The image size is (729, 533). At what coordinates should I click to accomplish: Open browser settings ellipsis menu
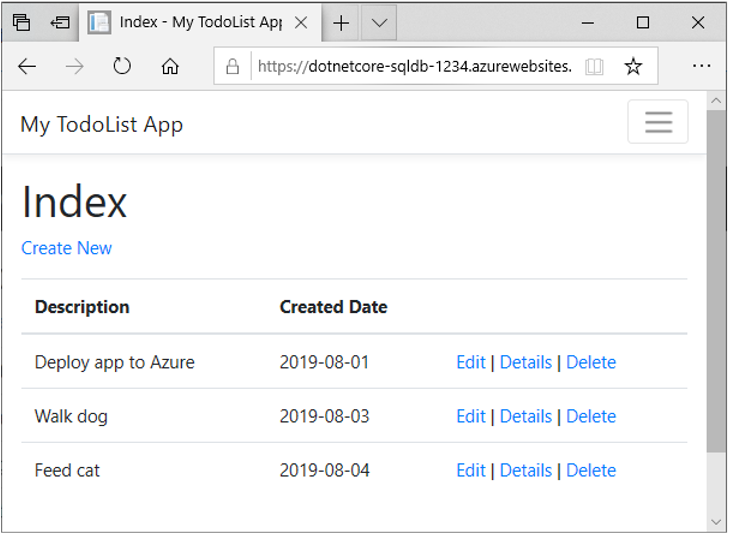pos(701,66)
